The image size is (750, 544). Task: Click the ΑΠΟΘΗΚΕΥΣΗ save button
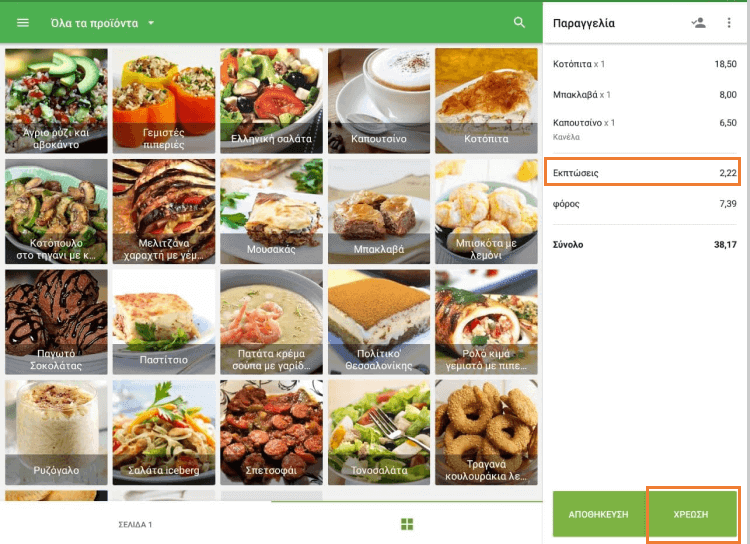pyautogui.click(x=598, y=514)
